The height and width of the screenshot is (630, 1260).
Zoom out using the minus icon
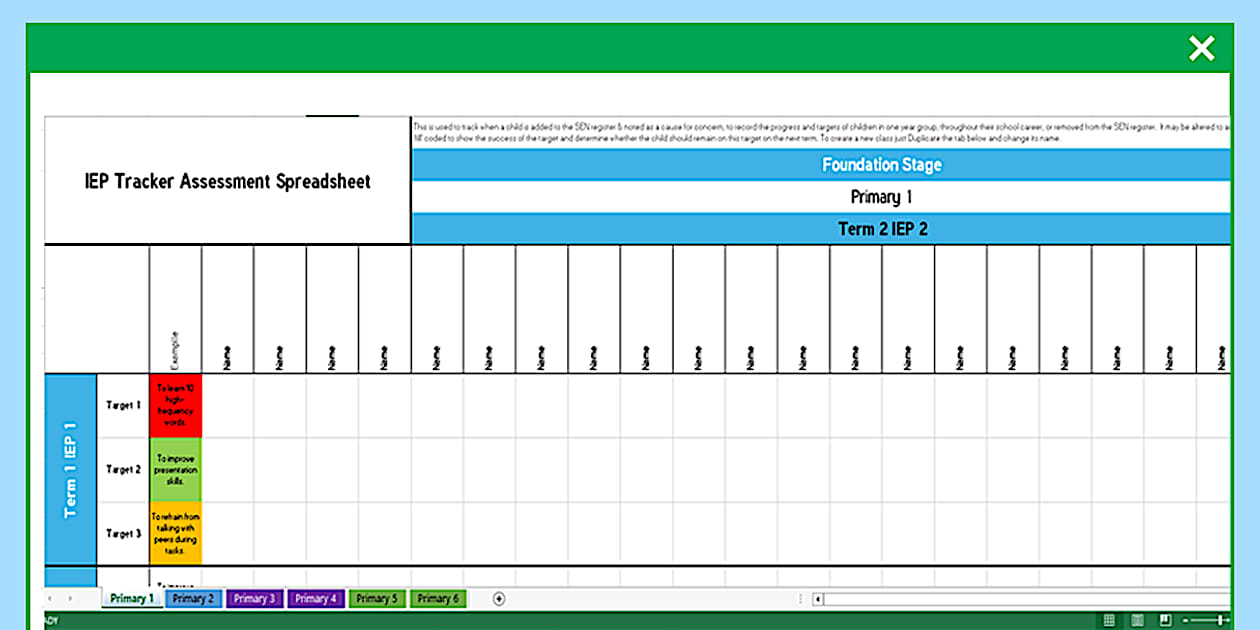1184,620
